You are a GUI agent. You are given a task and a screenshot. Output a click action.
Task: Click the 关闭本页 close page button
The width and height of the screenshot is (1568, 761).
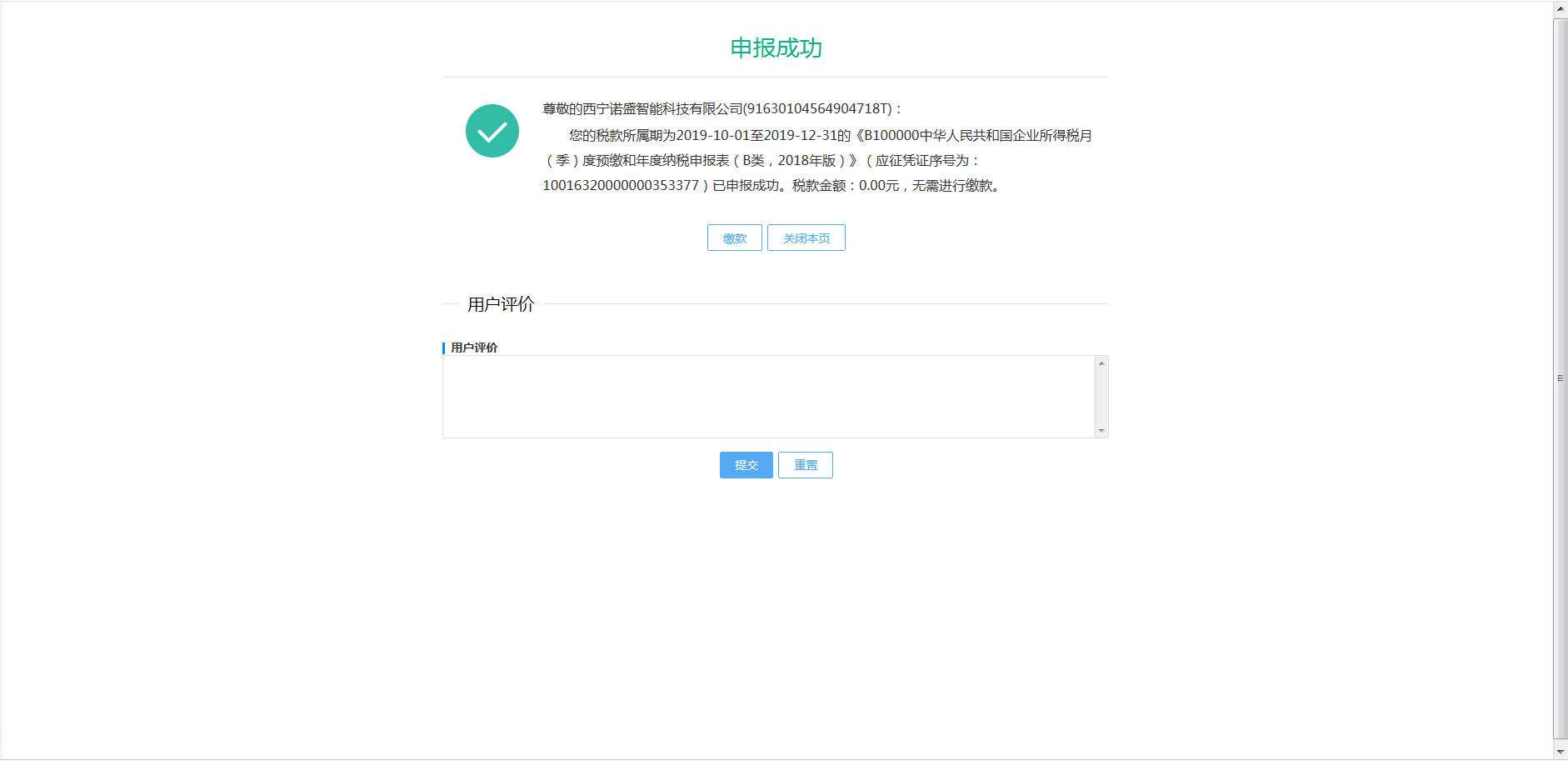(x=806, y=238)
